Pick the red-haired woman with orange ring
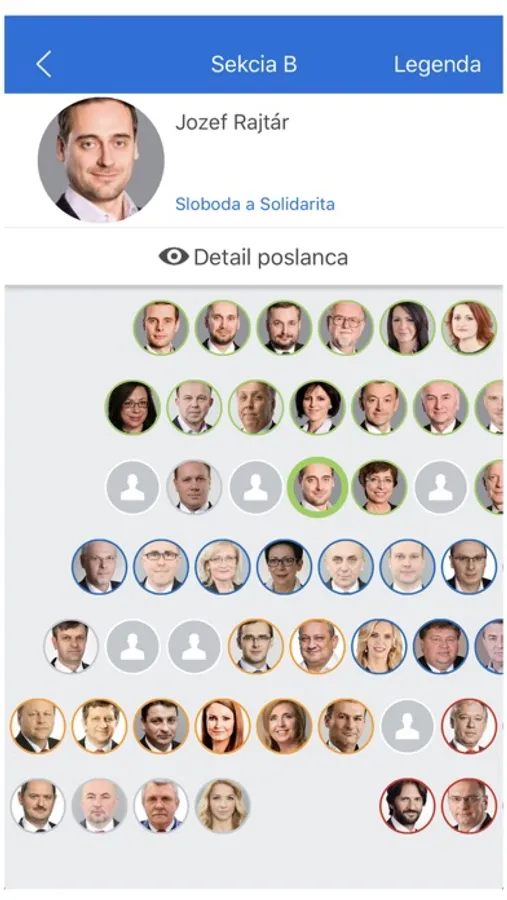Image resolution: width=507 pixels, height=900 pixels. coord(223,726)
